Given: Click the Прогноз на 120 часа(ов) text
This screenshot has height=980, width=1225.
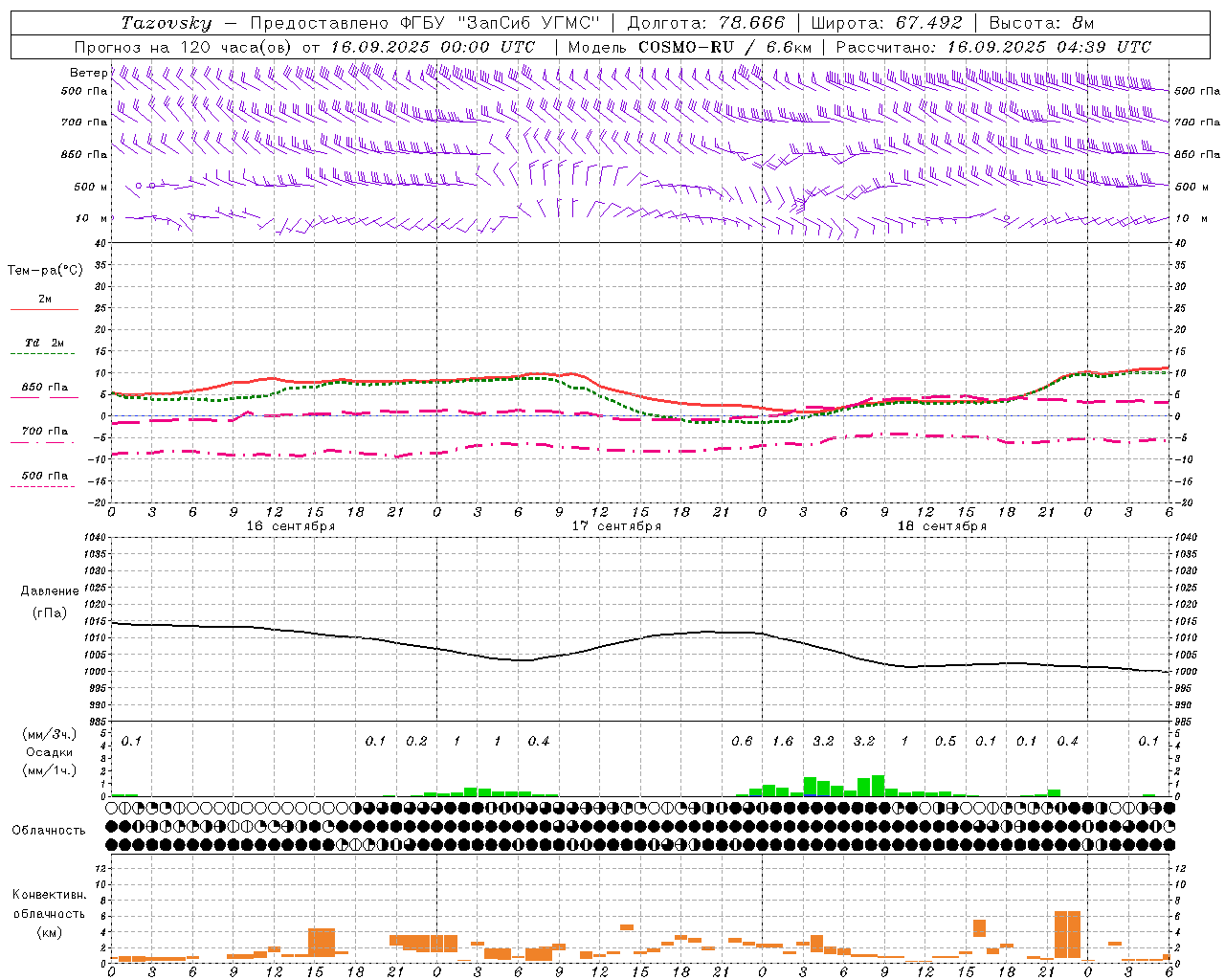Looking at the screenshot, I should click(x=185, y=47).
